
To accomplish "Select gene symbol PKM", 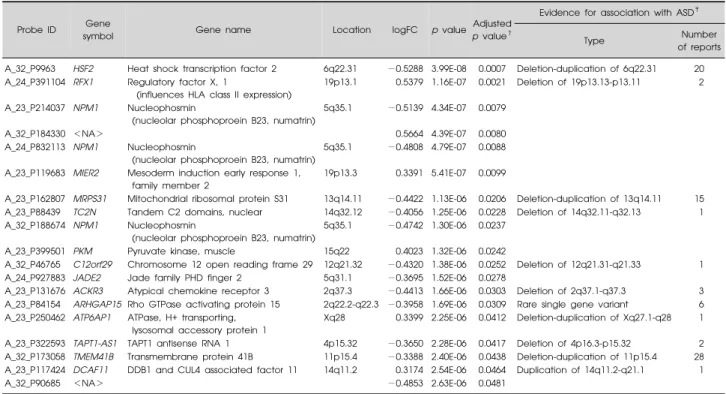I will pos(83,251).
